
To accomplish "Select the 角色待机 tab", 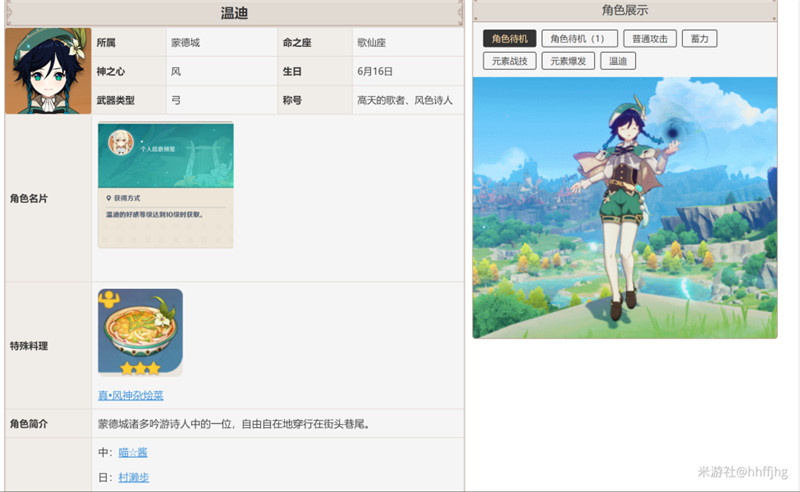I will [x=509, y=39].
